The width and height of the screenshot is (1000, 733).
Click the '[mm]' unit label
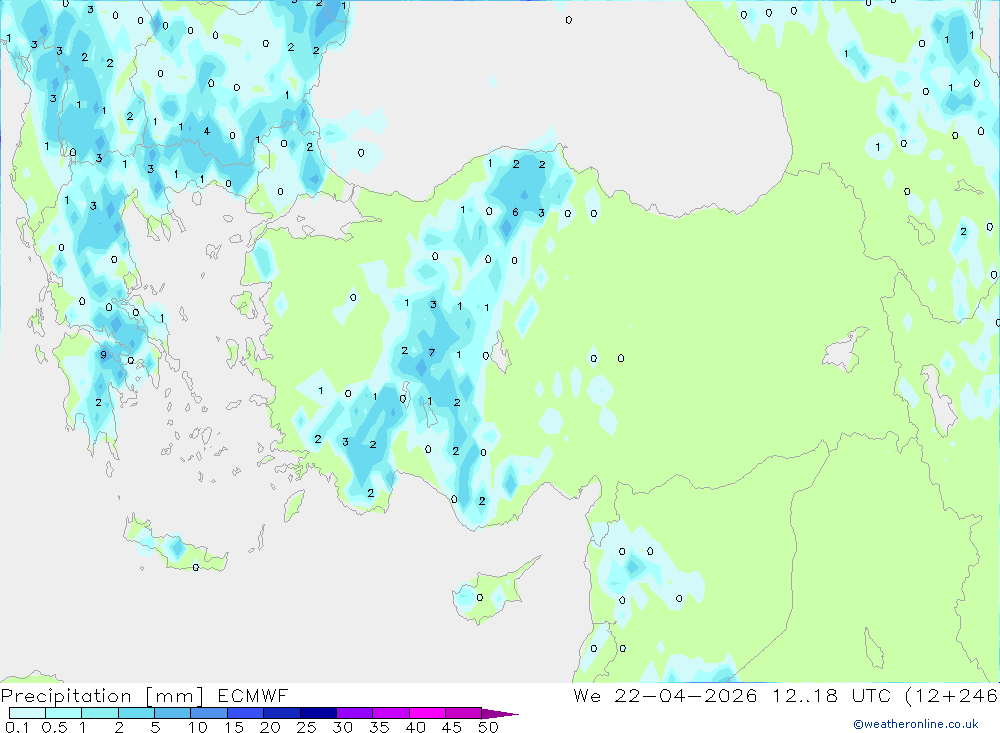click(175, 696)
